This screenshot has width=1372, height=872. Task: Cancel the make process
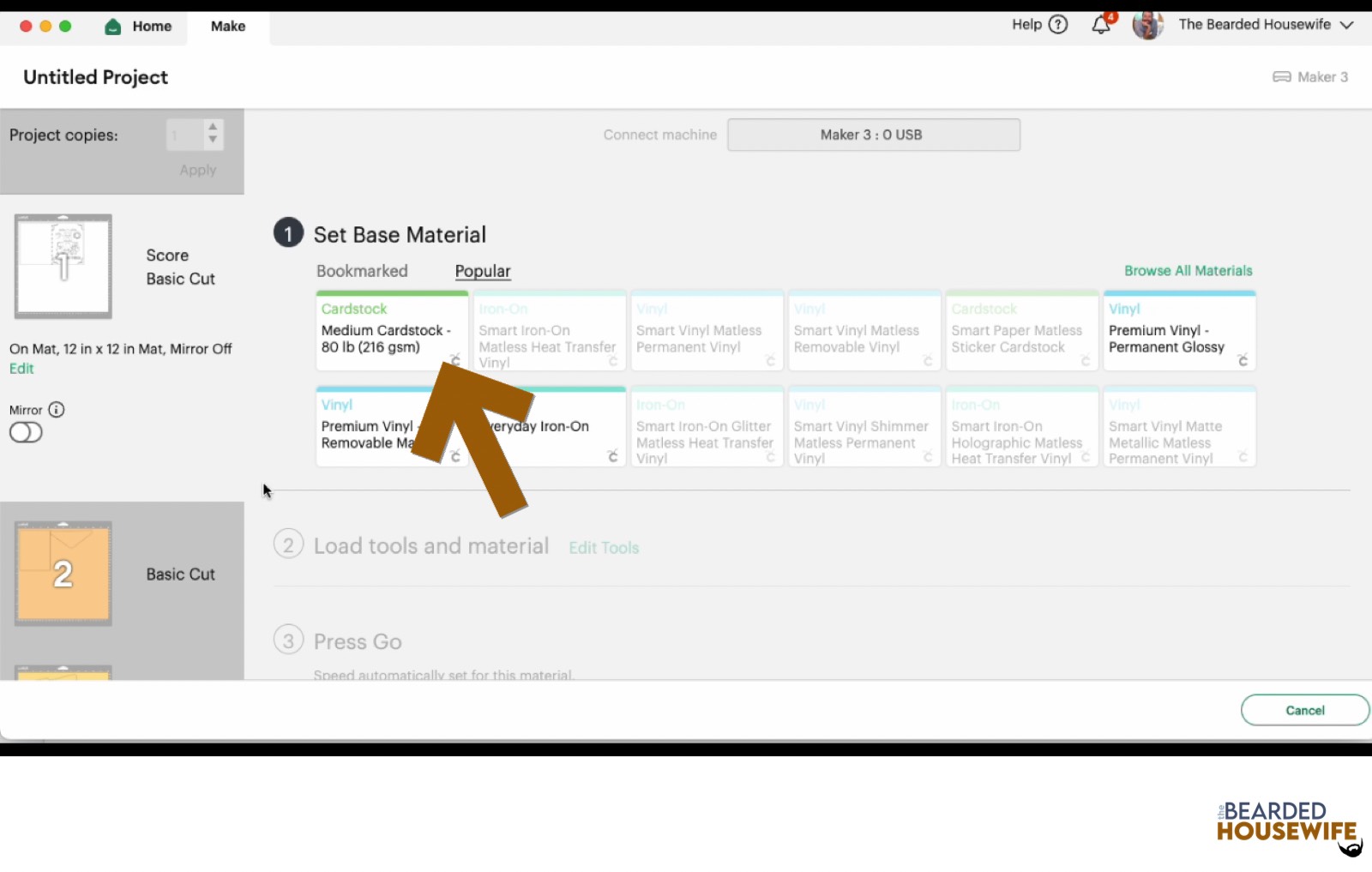(x=1304, y=710)
